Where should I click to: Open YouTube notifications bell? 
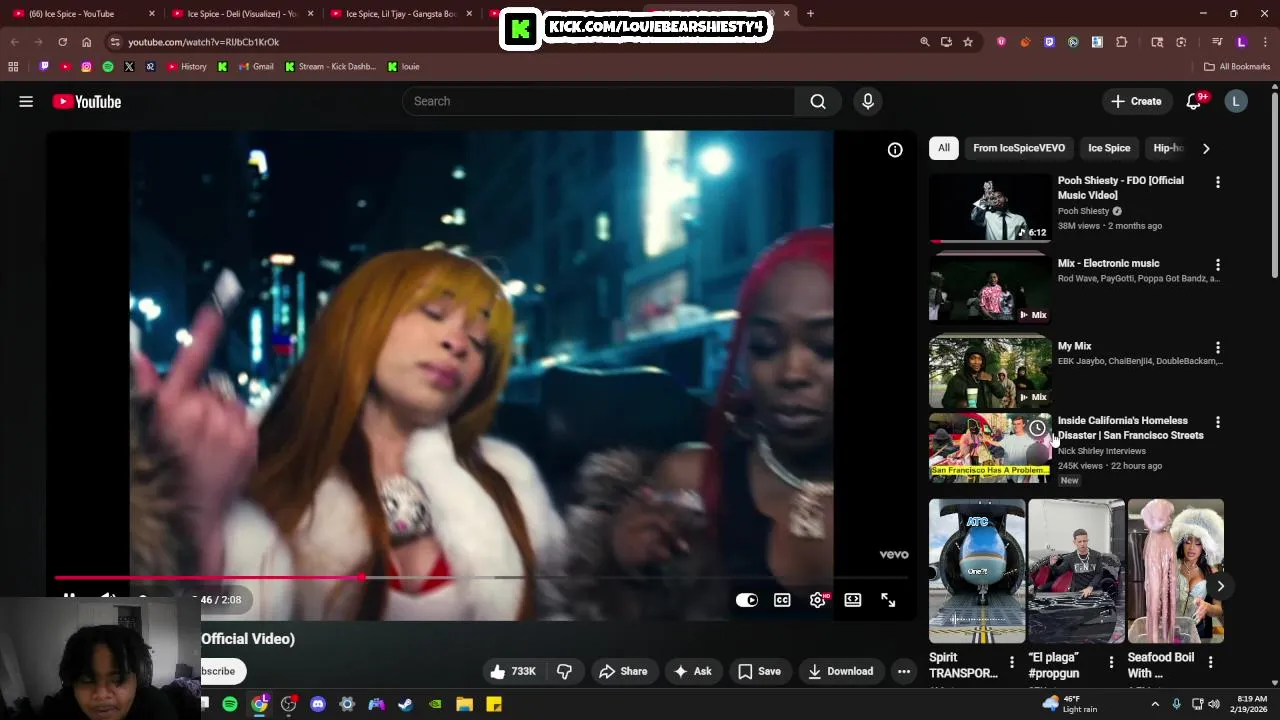pos(1194,101)
